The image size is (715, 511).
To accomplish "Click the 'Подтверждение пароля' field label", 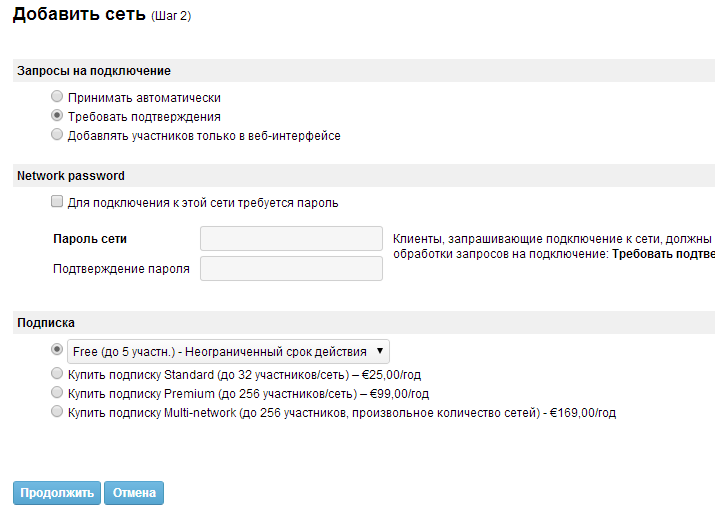I will point(121,269).
